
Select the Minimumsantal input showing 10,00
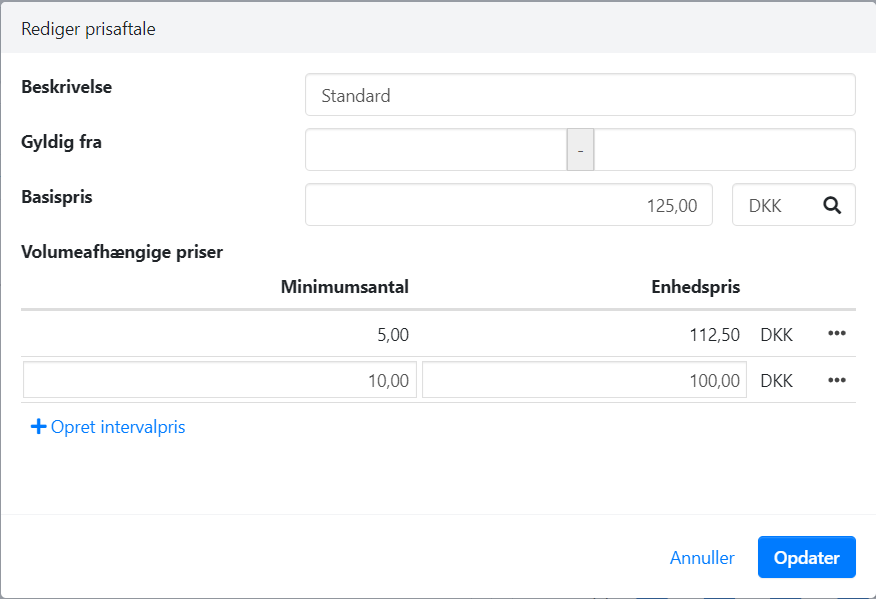(219, 380)
